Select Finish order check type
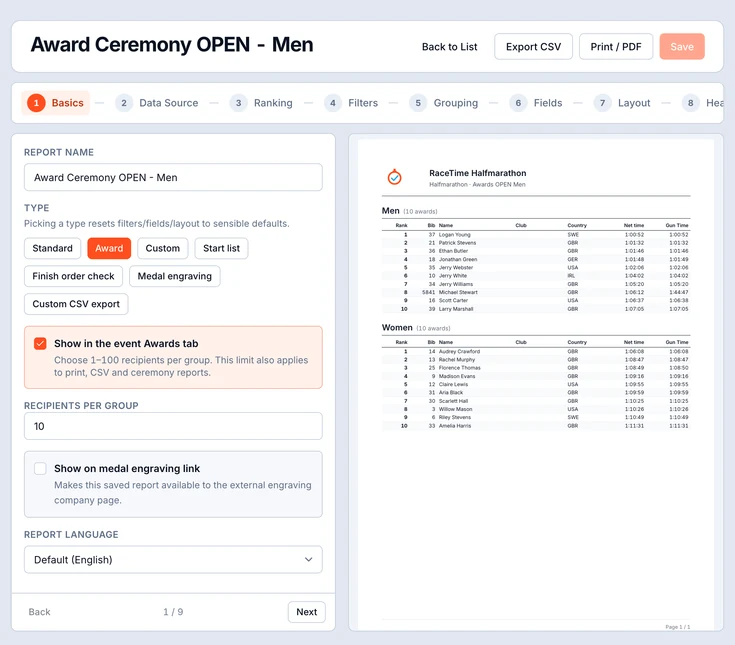Viewport: 735px width, 645px height. click(73, 276)
